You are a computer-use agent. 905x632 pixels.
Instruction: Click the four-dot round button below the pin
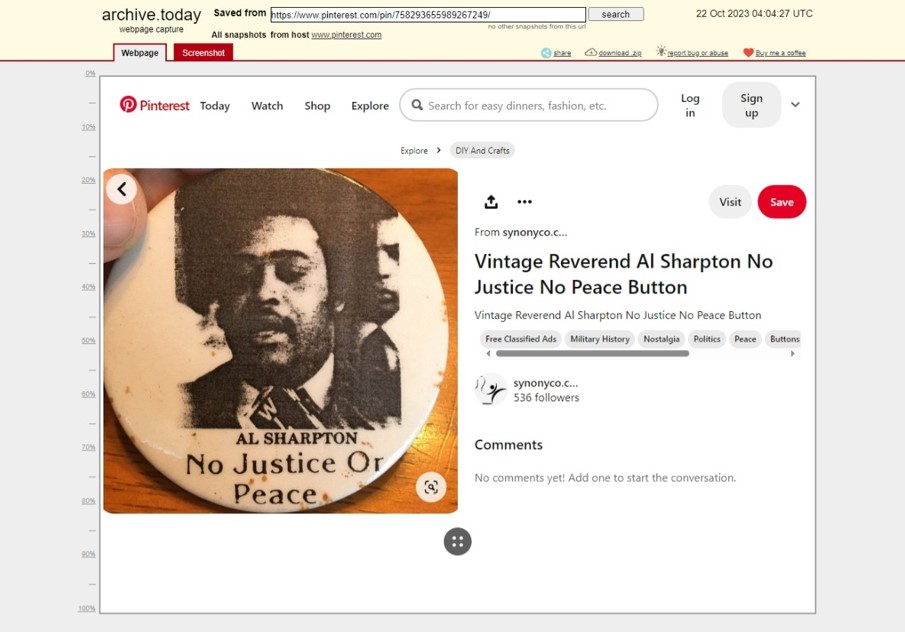coord(458,541)
